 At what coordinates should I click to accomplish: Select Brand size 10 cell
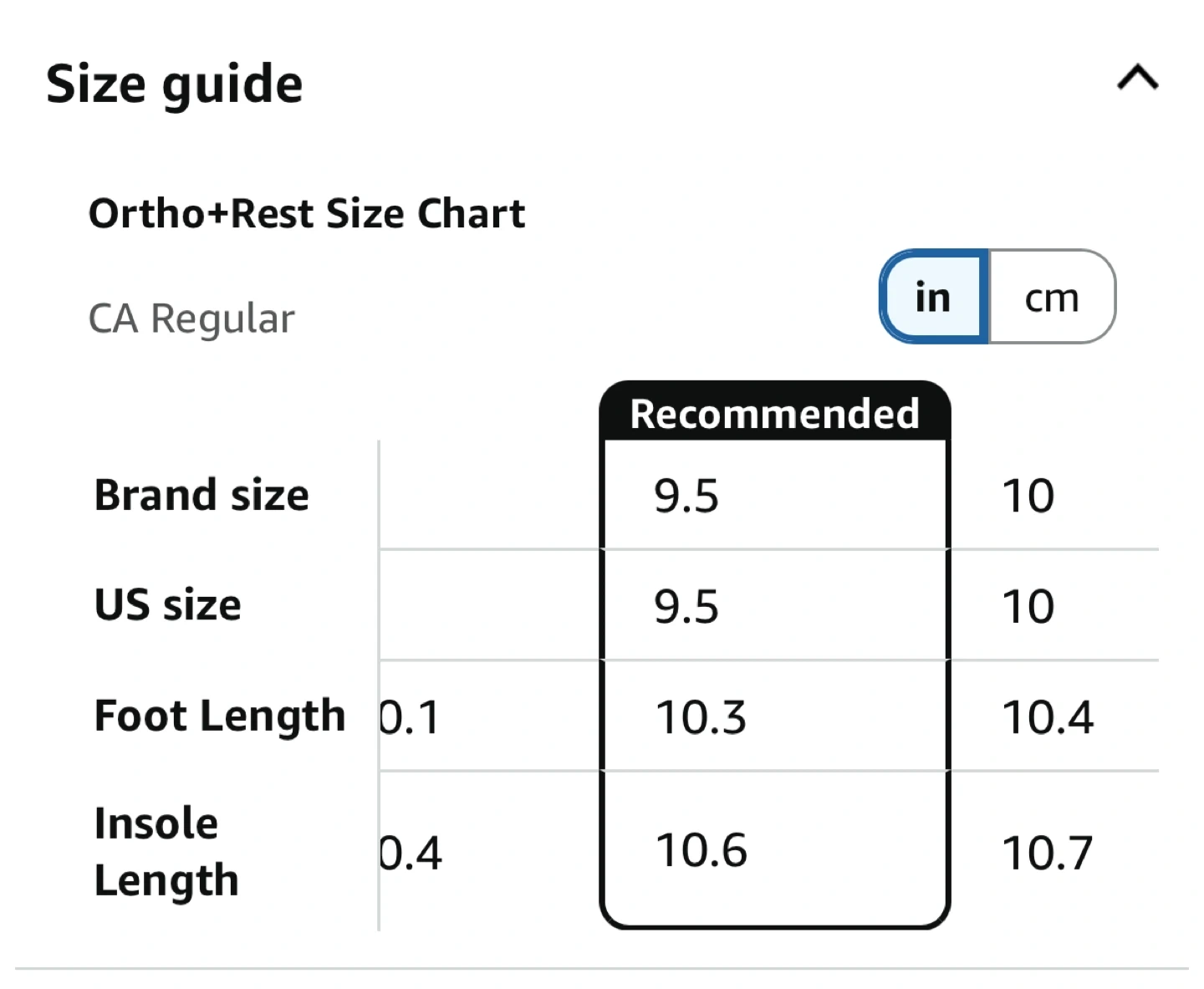click(1028, 496)
